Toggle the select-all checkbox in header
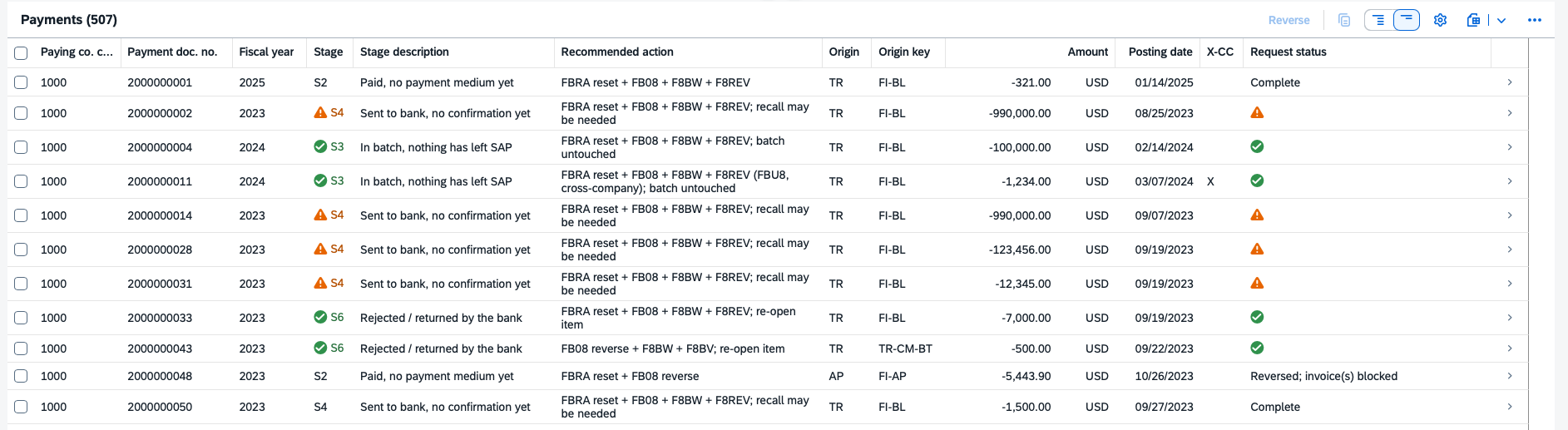This screenshot has width=1568, height=430. [21, 52]
